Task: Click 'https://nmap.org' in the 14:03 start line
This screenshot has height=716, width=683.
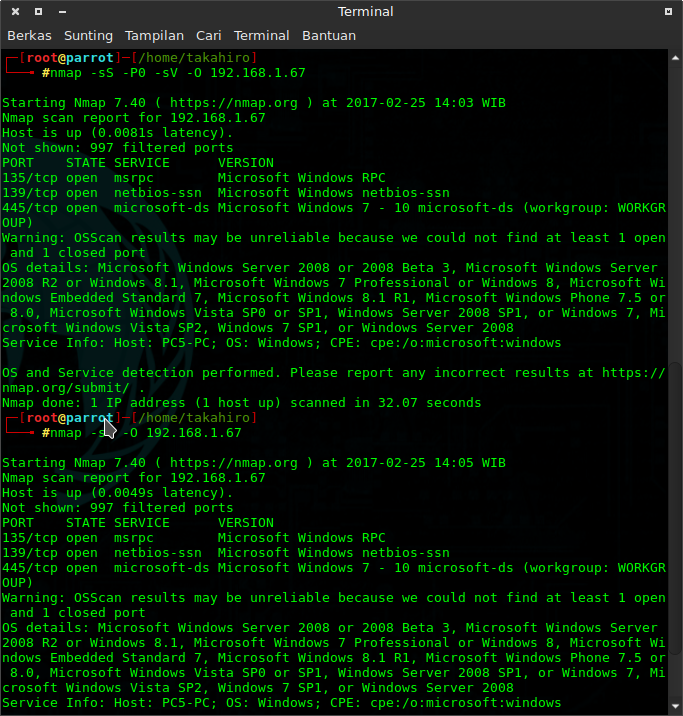Action: click(234, 103)
